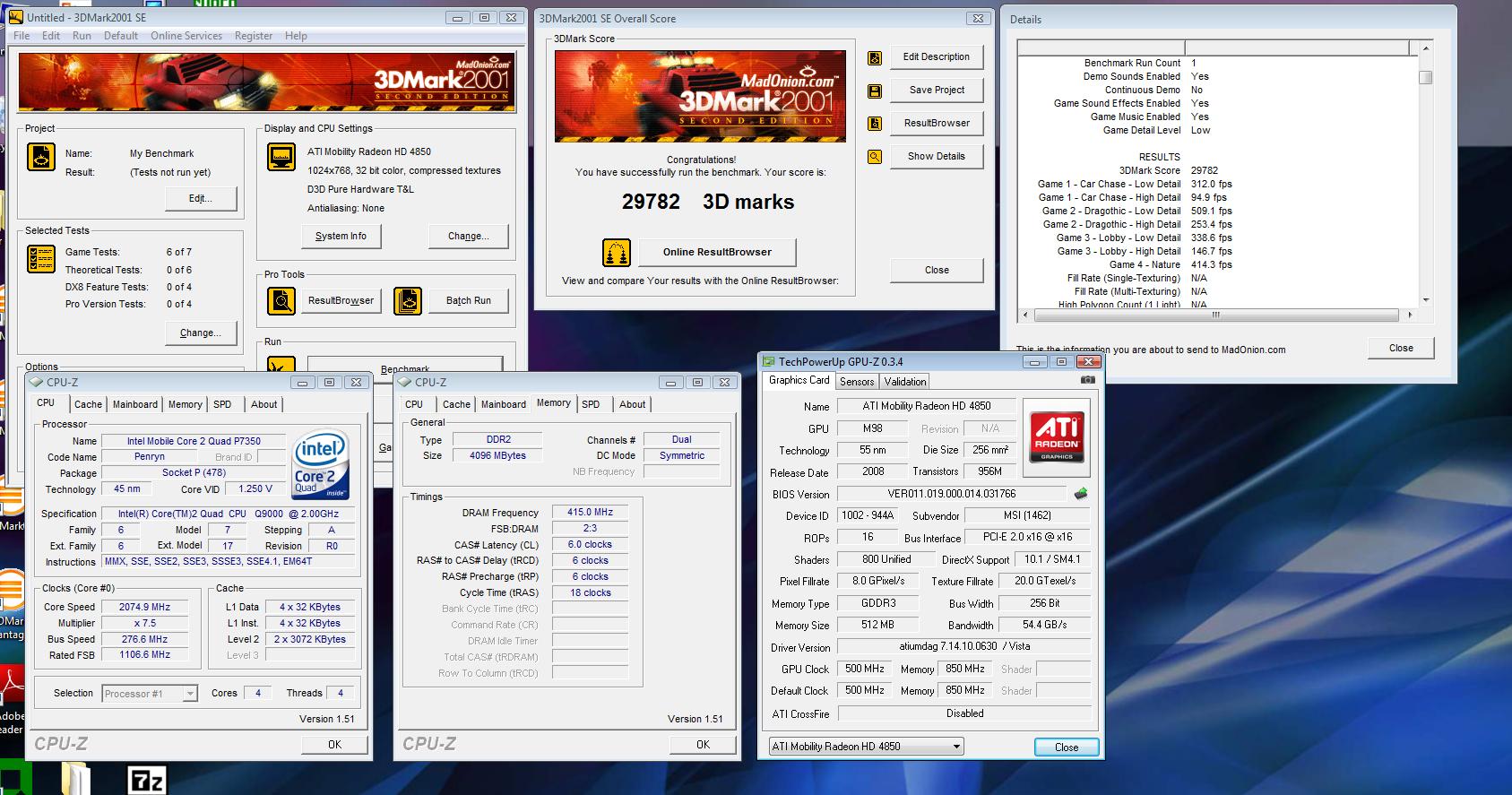Viewport: 1512px width, 795px height.
Task: Click the Run benchmark icon
Action: (281, 364)
